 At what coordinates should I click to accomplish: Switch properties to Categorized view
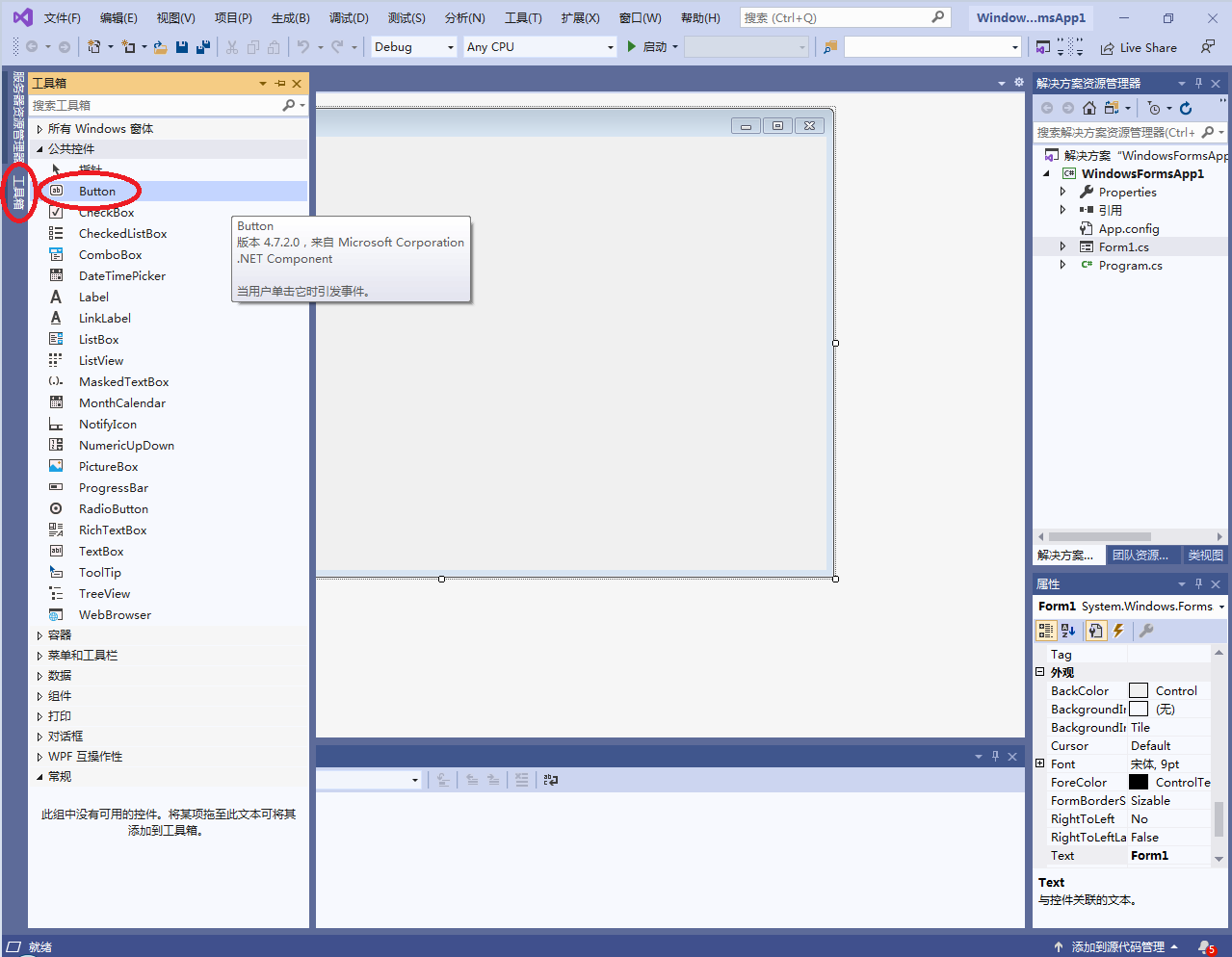(1046, 631)
